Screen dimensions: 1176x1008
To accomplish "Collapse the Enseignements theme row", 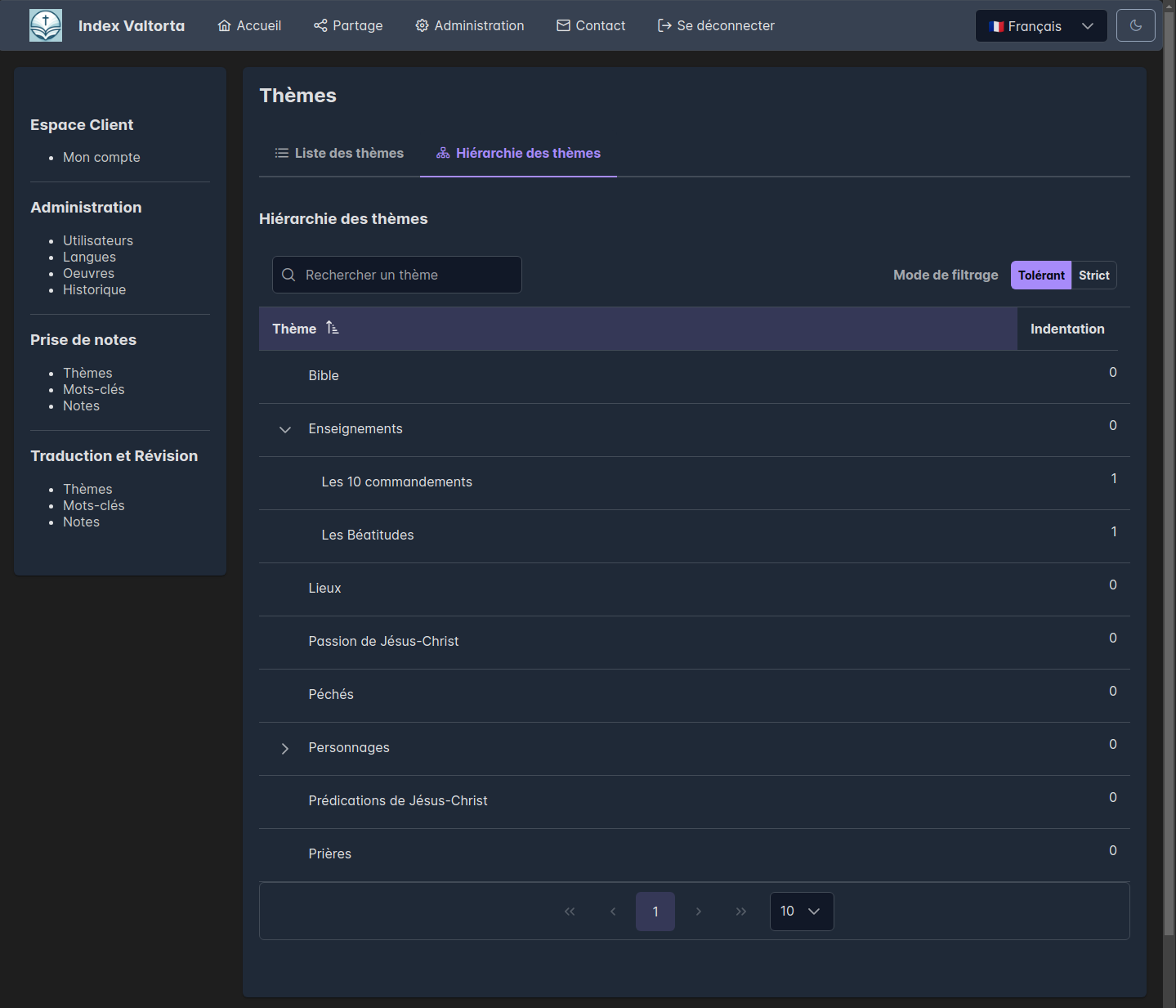I will 285,429.
